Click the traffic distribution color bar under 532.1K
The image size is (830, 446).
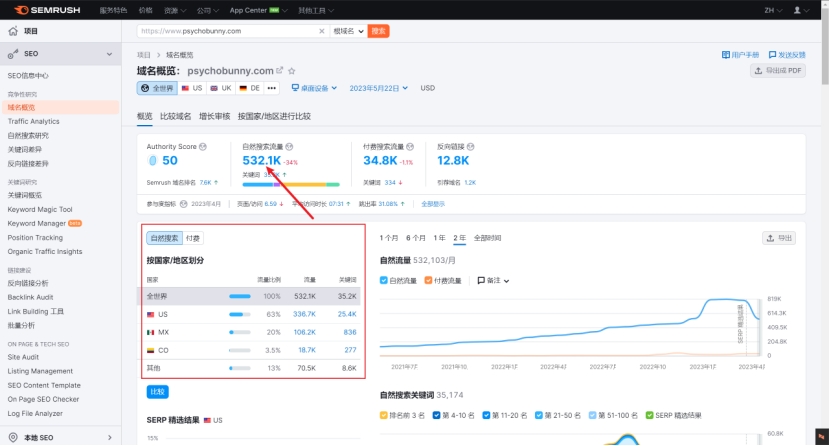(291, 185)
